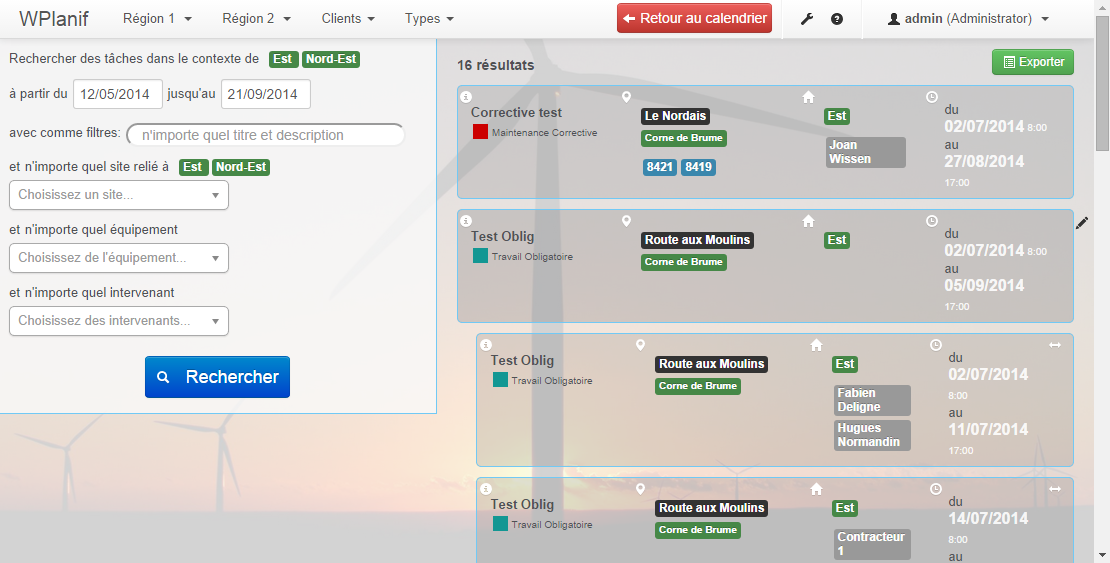The width and height of the screenshot is (1110, 563).
Task: Click the red Maintenance Corrective color swatch
Action: pos(480,132)
